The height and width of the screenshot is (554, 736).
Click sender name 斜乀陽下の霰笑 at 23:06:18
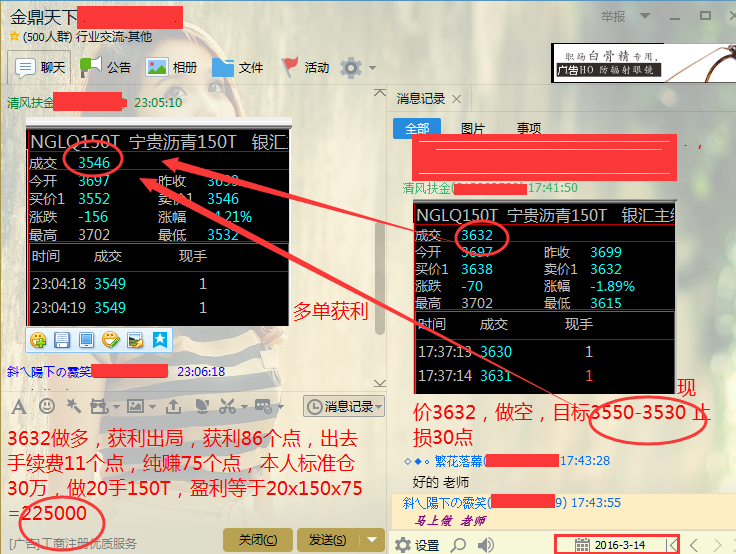point(49,372)
